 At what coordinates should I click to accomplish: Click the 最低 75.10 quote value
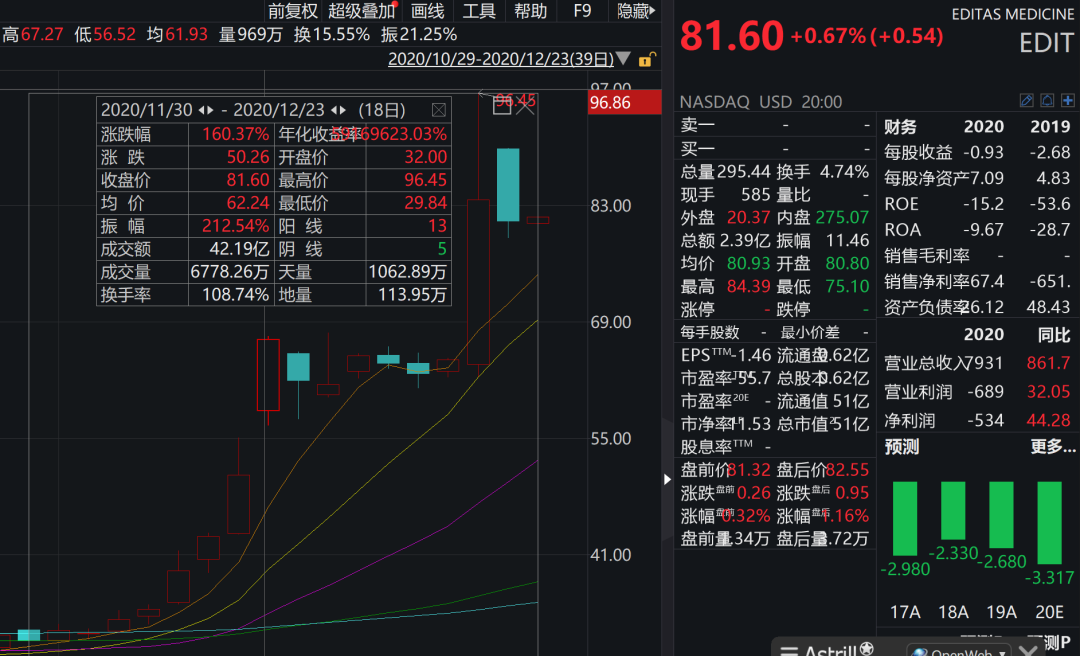[x=847, y=286]
